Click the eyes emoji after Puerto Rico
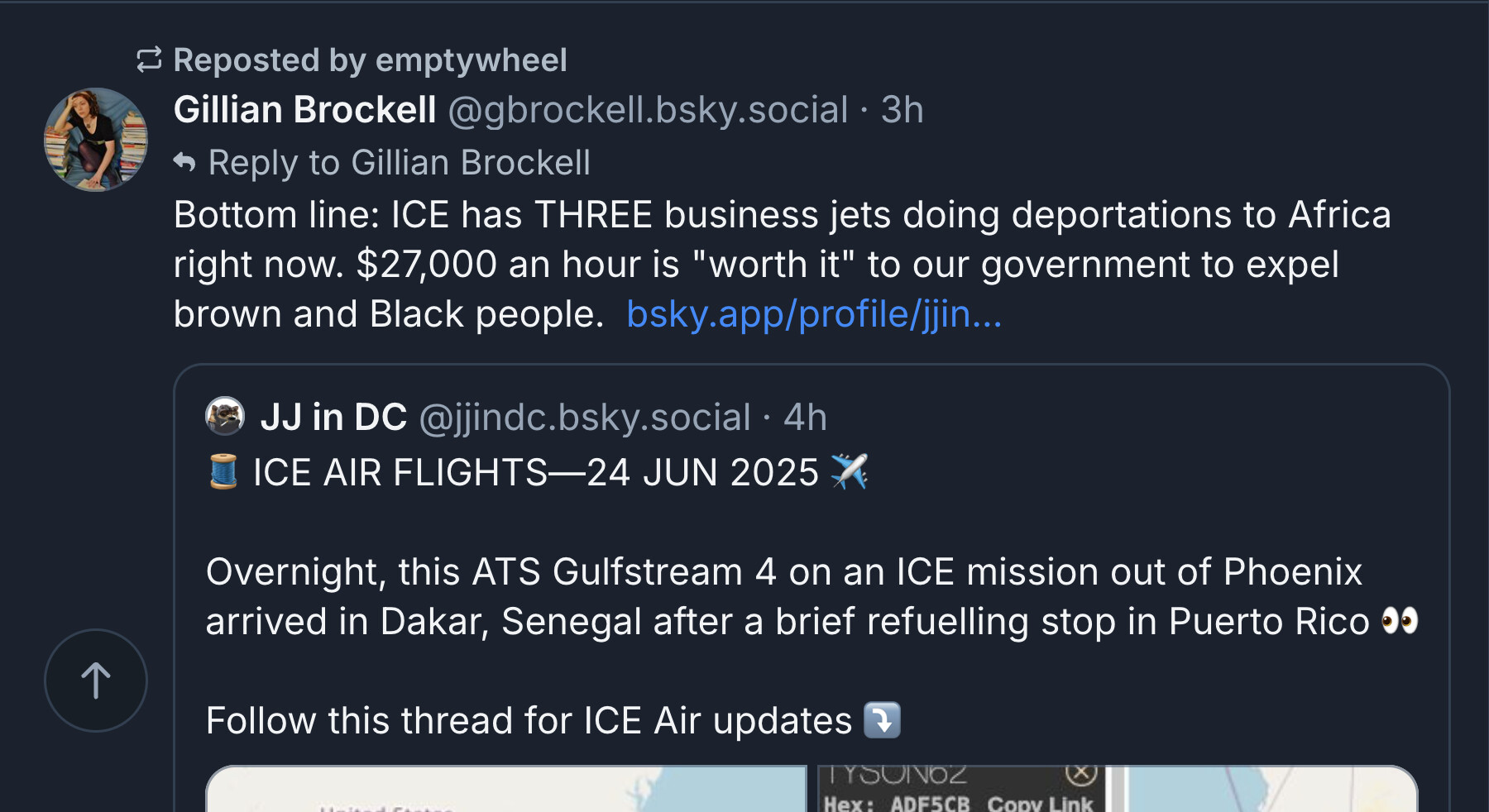1489x812 pixels. click(1400, 620)
